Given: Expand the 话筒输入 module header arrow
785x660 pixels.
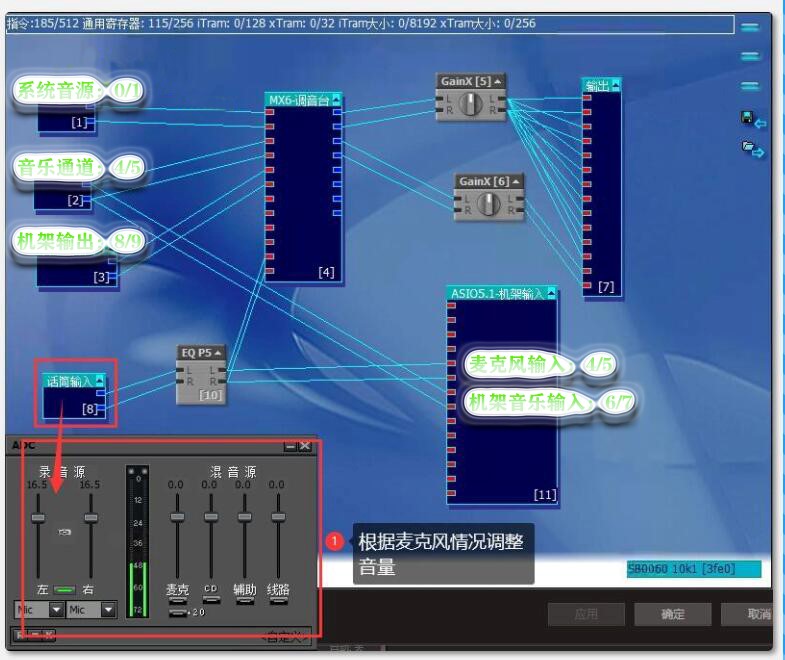Looking at the screenshot, I should (x=100, y=381).
